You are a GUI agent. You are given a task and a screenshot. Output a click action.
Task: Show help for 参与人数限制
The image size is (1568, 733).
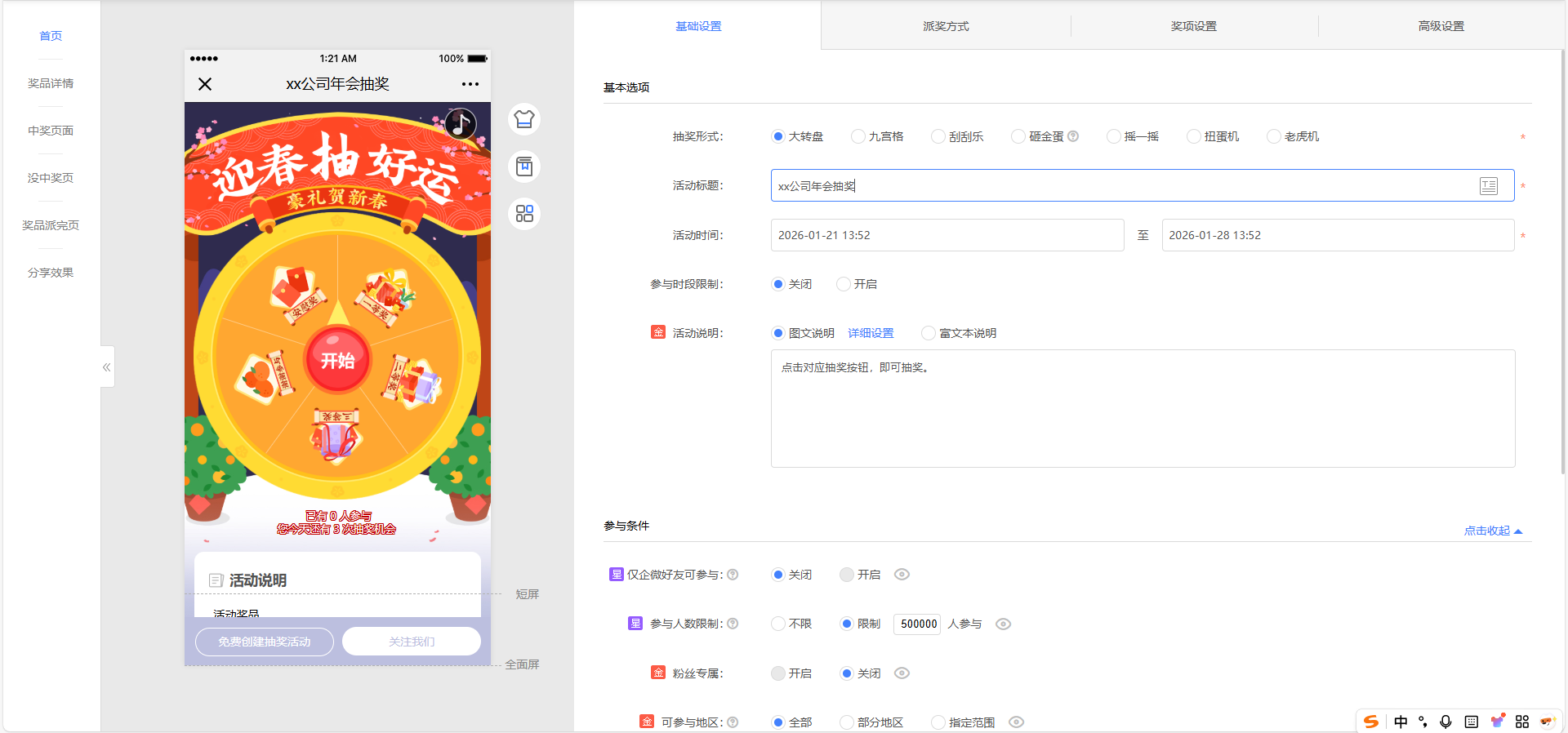733,624
